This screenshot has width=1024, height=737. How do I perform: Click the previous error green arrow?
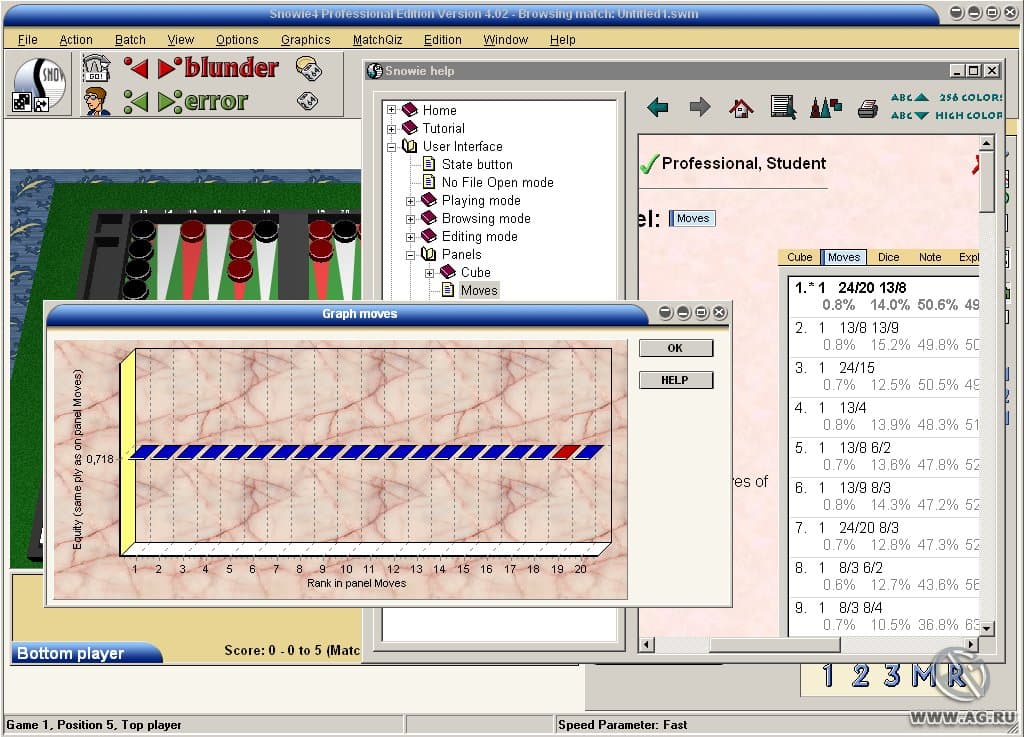click(x=136, y=101)
